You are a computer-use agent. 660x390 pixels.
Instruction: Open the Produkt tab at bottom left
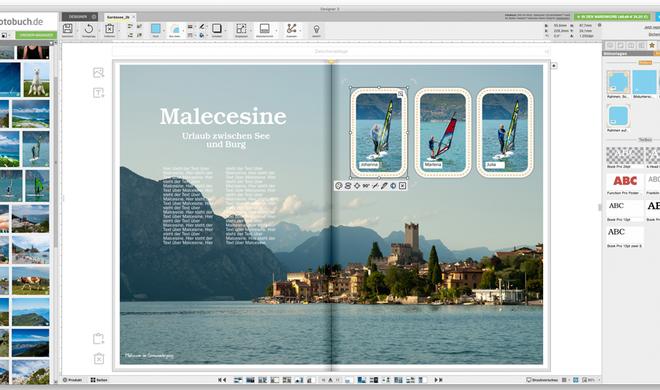click(x=72, y=380)
